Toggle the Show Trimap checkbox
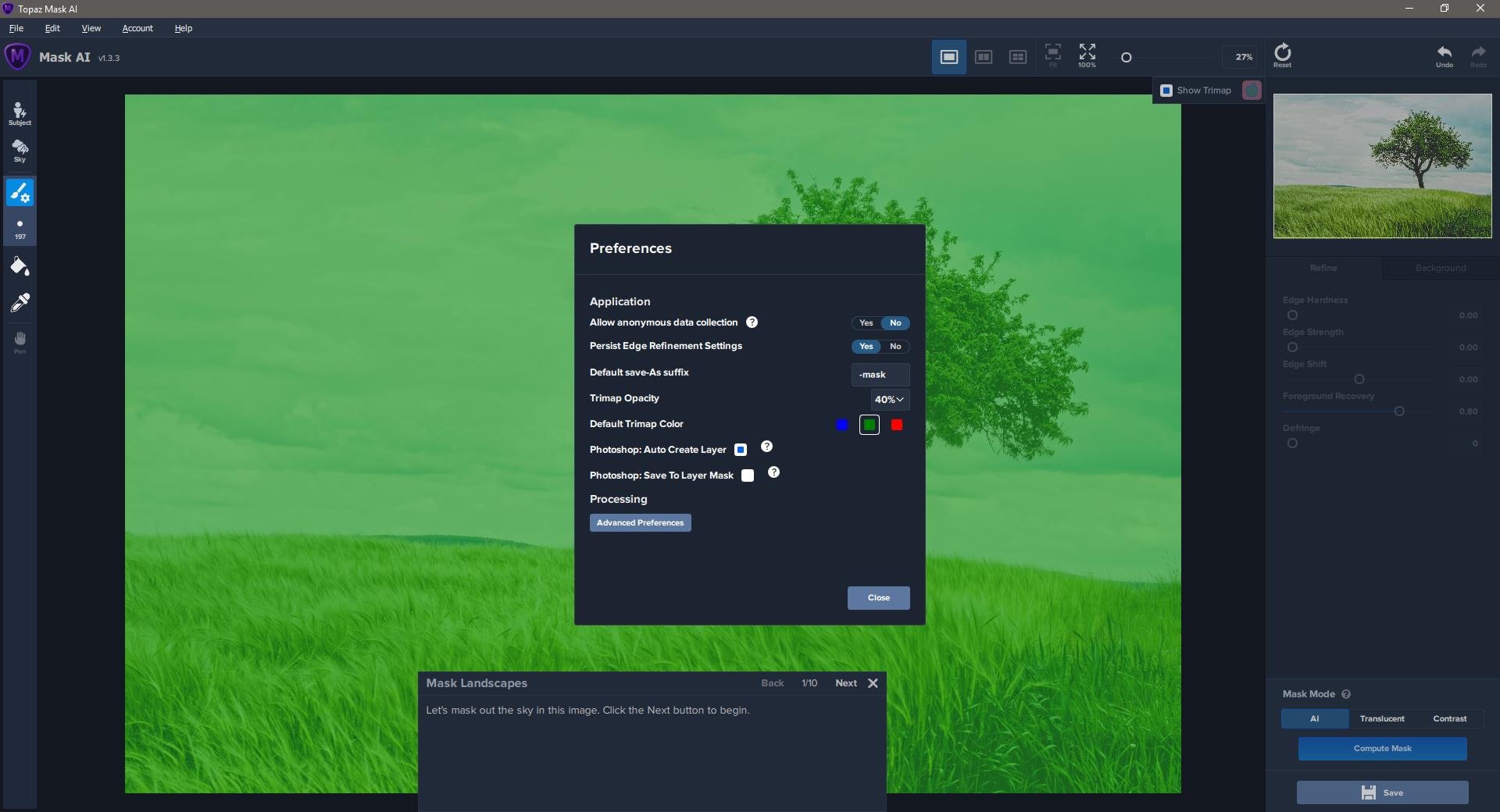This screenshot has width=1500, height=812. (1166, 91)
